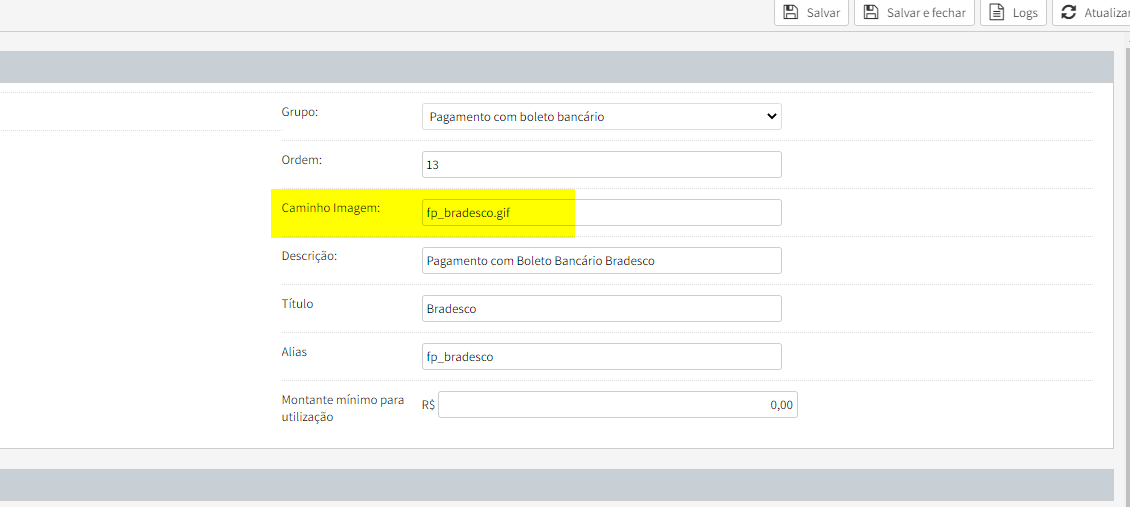1130x507 pixels.
Task: Click the Título label
Action: click(x=297, y=304)
